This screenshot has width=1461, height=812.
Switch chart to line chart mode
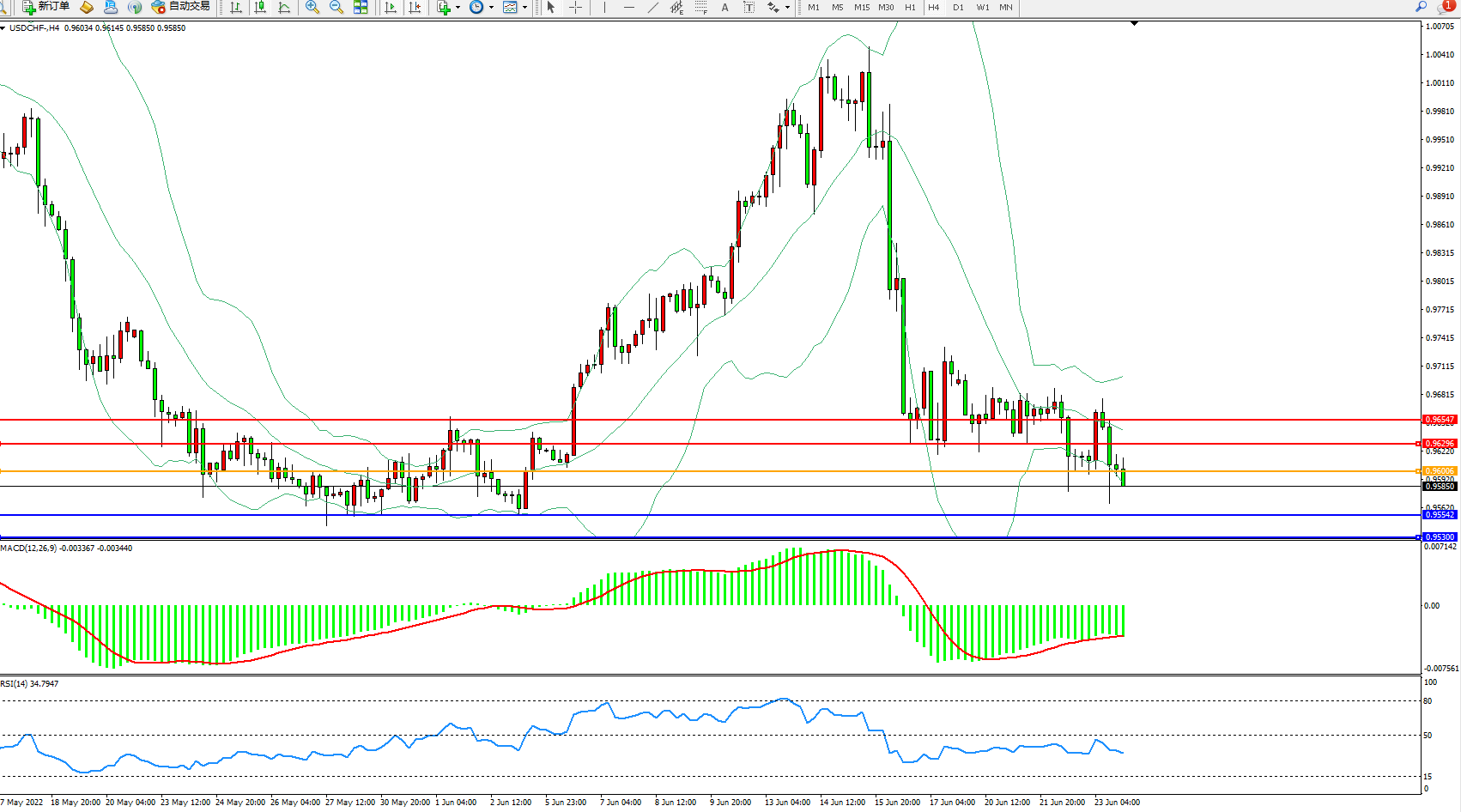pos(284,7)
